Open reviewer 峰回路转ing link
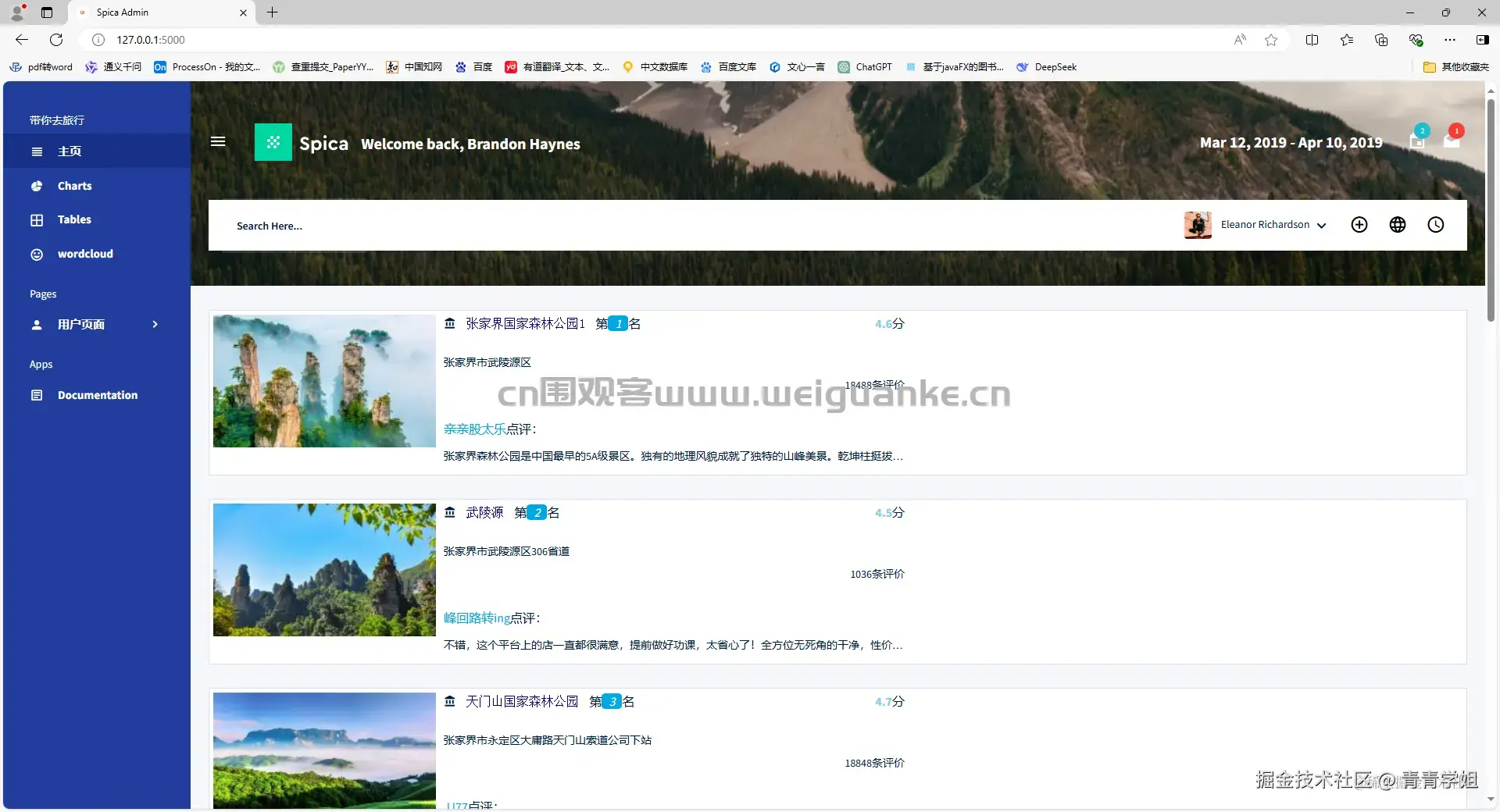The width and height of the screenshot is (1500, 812). point(477,618)
